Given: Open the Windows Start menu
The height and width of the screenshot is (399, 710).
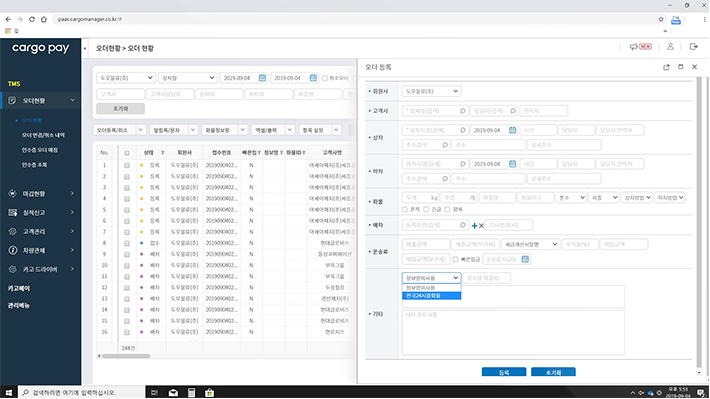Looking at the screenshot, I should click(8, 393).
